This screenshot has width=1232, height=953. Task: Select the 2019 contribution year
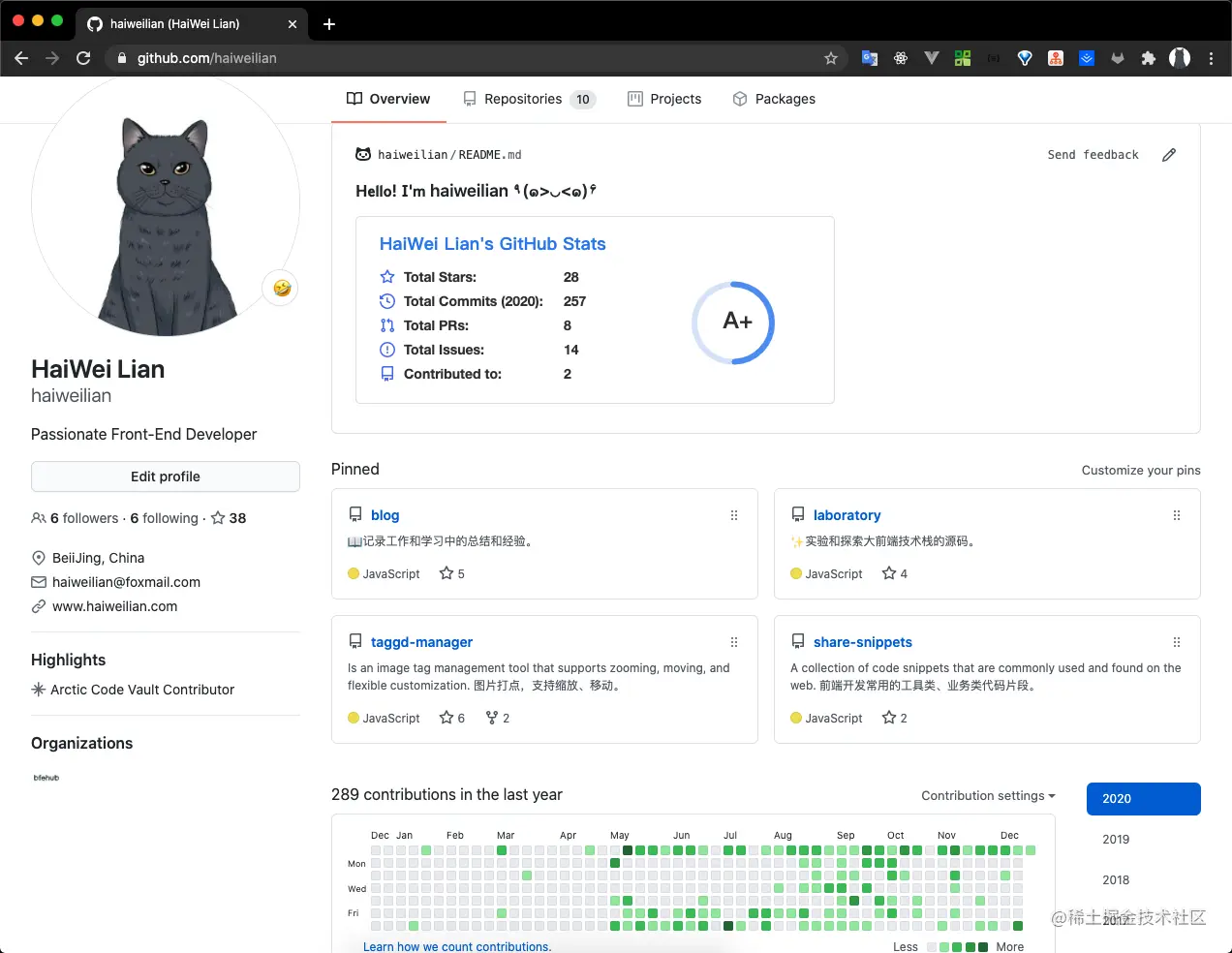[x=1116, y=840]
